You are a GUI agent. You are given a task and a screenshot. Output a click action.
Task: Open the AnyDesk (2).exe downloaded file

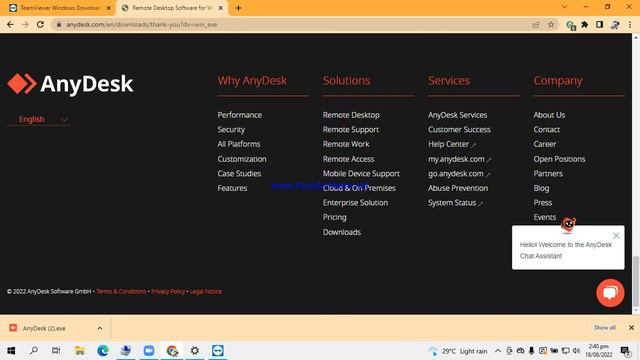pyautogui.click(x=44, y=328)
